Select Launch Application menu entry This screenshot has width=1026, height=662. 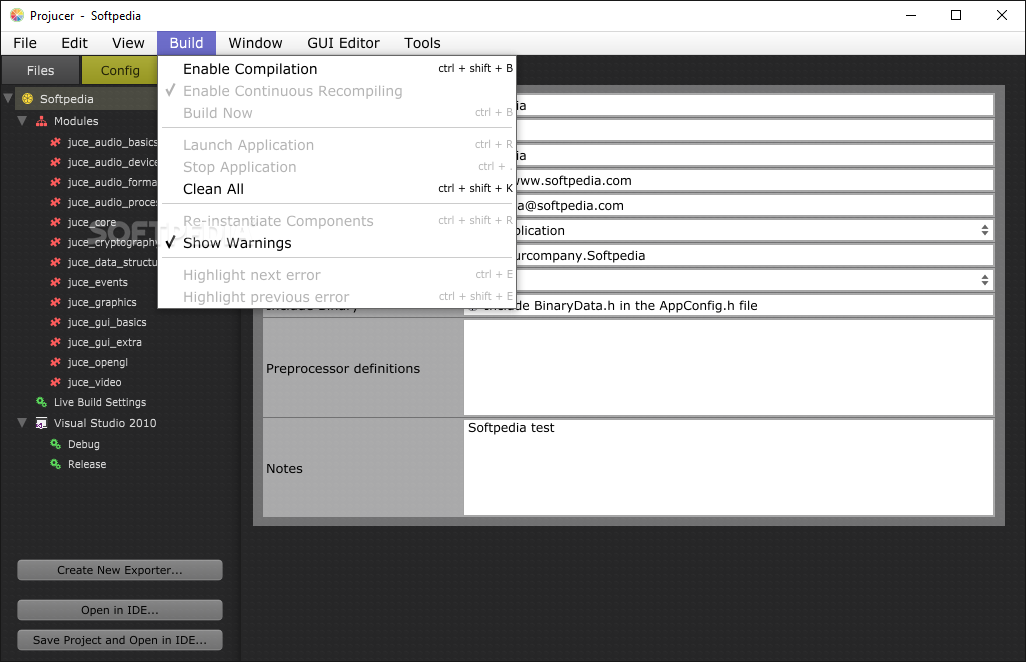coord(337,145)
